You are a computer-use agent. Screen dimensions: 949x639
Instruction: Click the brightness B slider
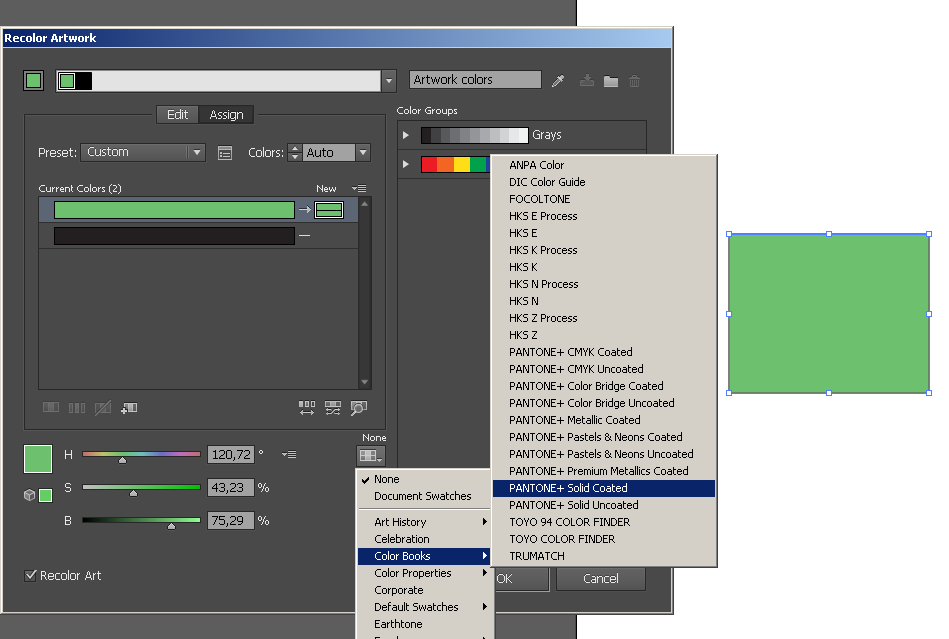pos(141,520)
